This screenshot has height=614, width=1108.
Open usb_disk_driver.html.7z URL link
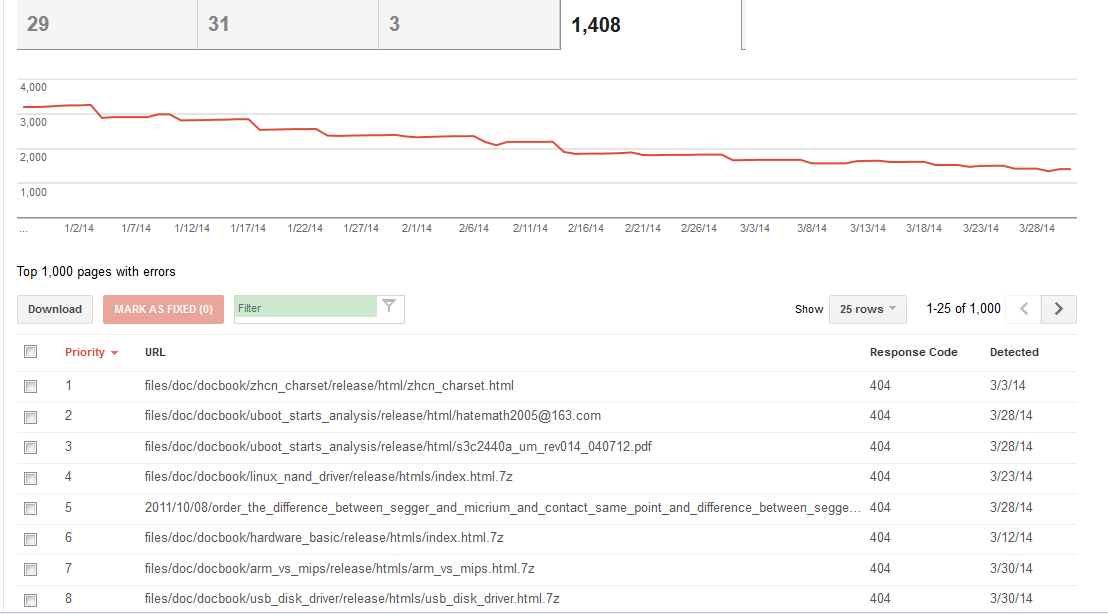(352, 598)
